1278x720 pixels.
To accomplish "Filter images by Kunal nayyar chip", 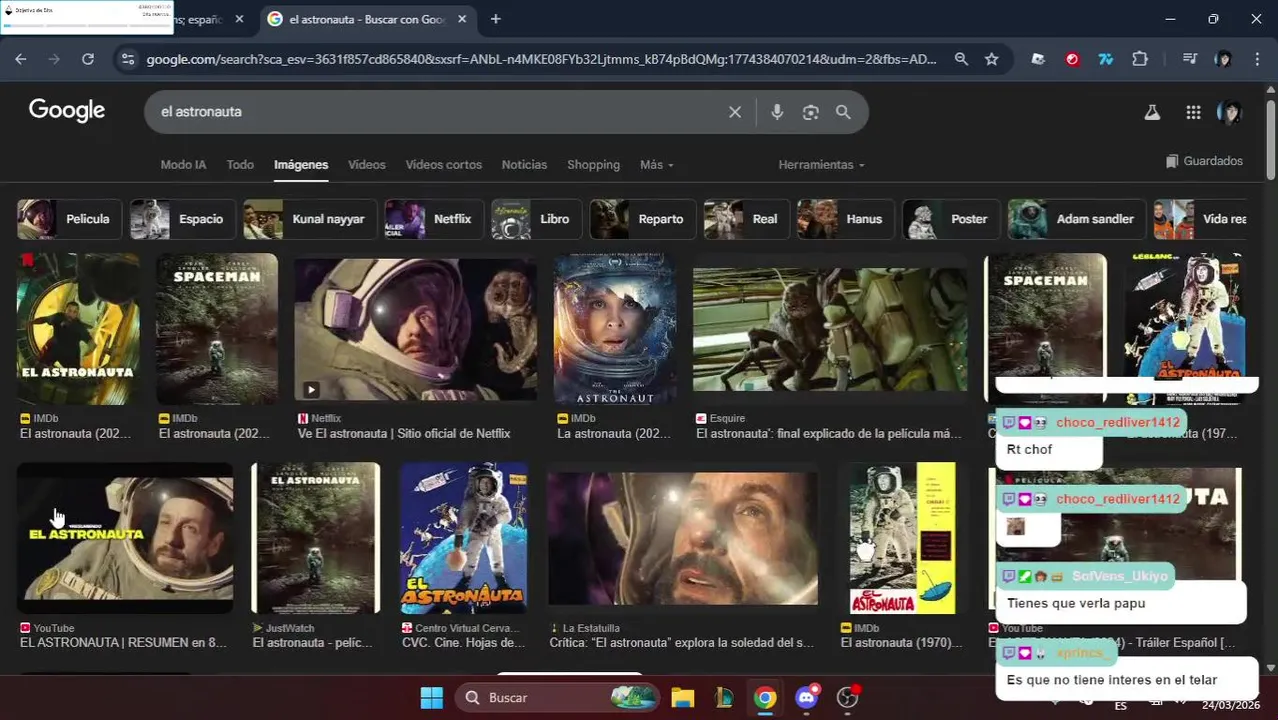I will [310, 219].
